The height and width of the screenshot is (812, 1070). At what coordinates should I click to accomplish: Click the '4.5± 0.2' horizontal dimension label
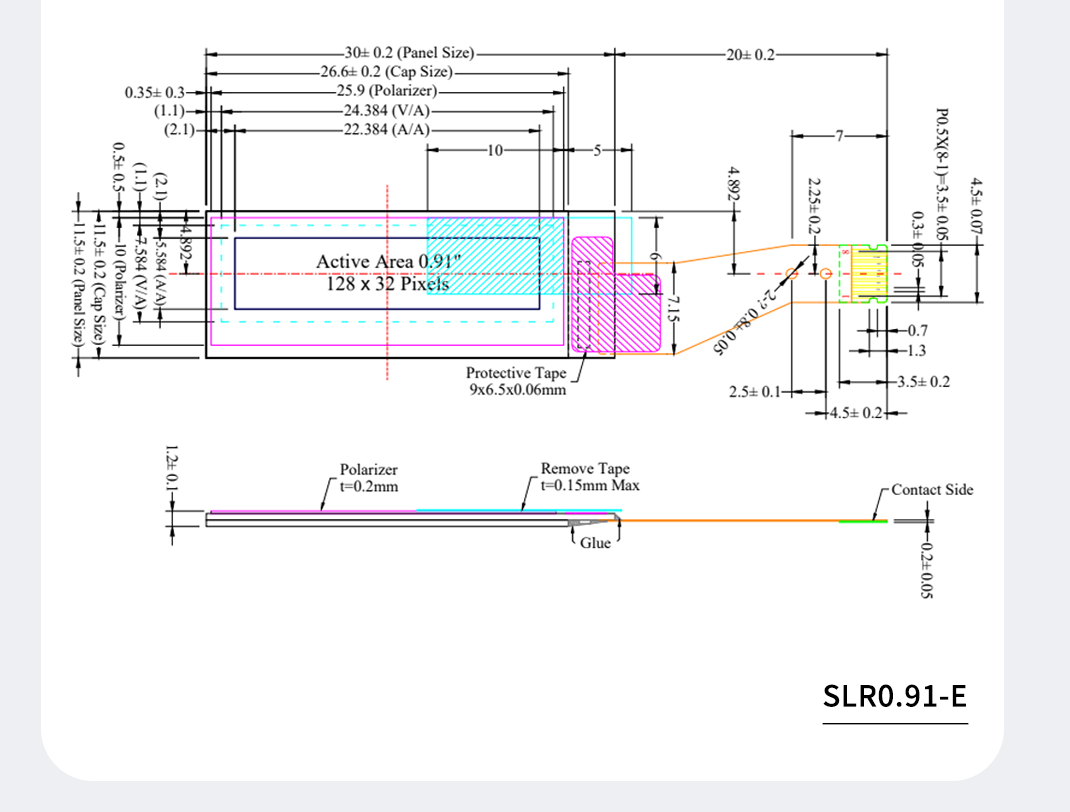pos(856,413)
